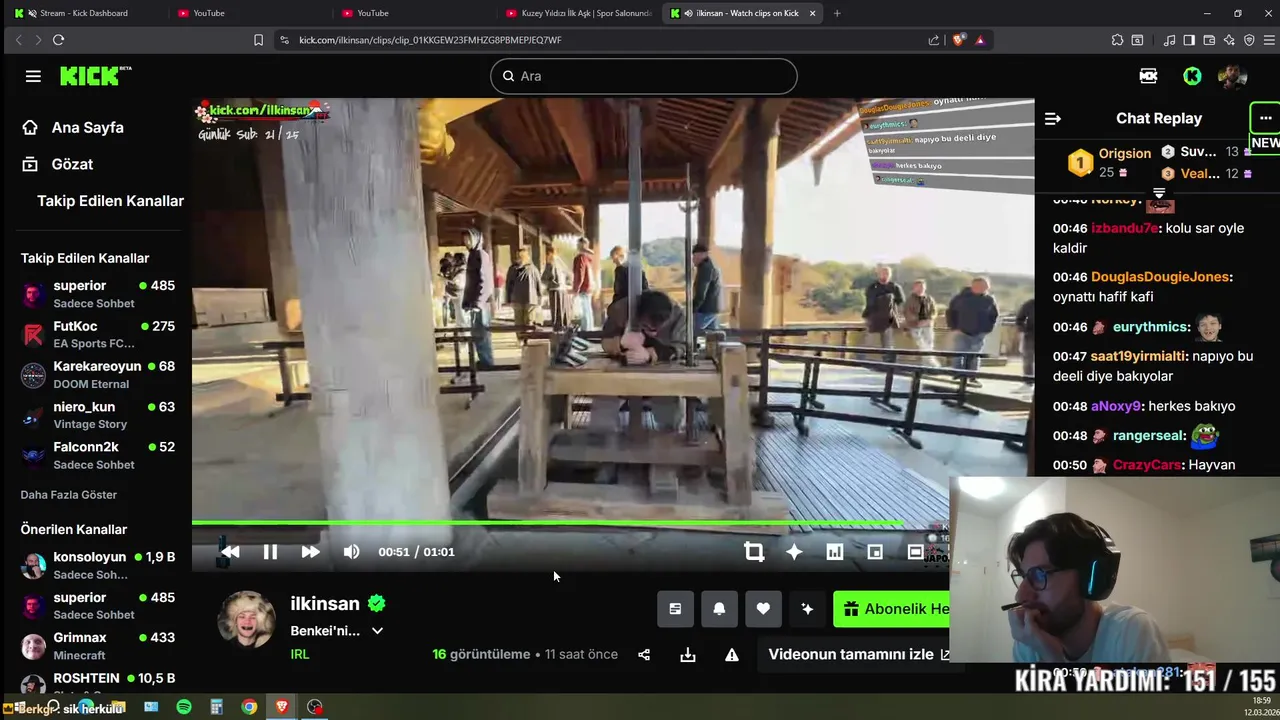Expand list with Daha Fazla Göster
Screen dimensions: 1280x720
69,495
